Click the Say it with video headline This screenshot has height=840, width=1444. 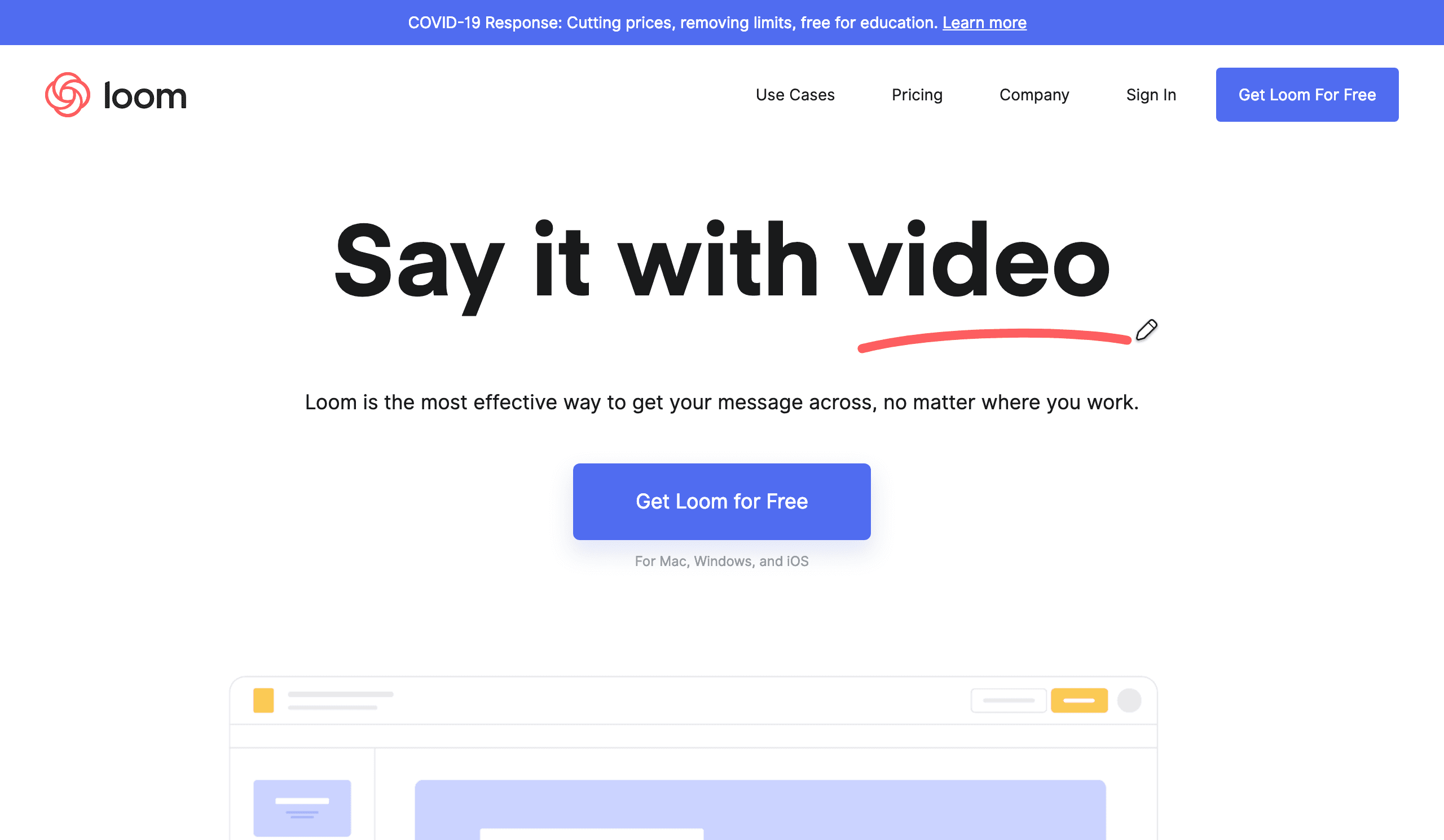tap(721, 266)
